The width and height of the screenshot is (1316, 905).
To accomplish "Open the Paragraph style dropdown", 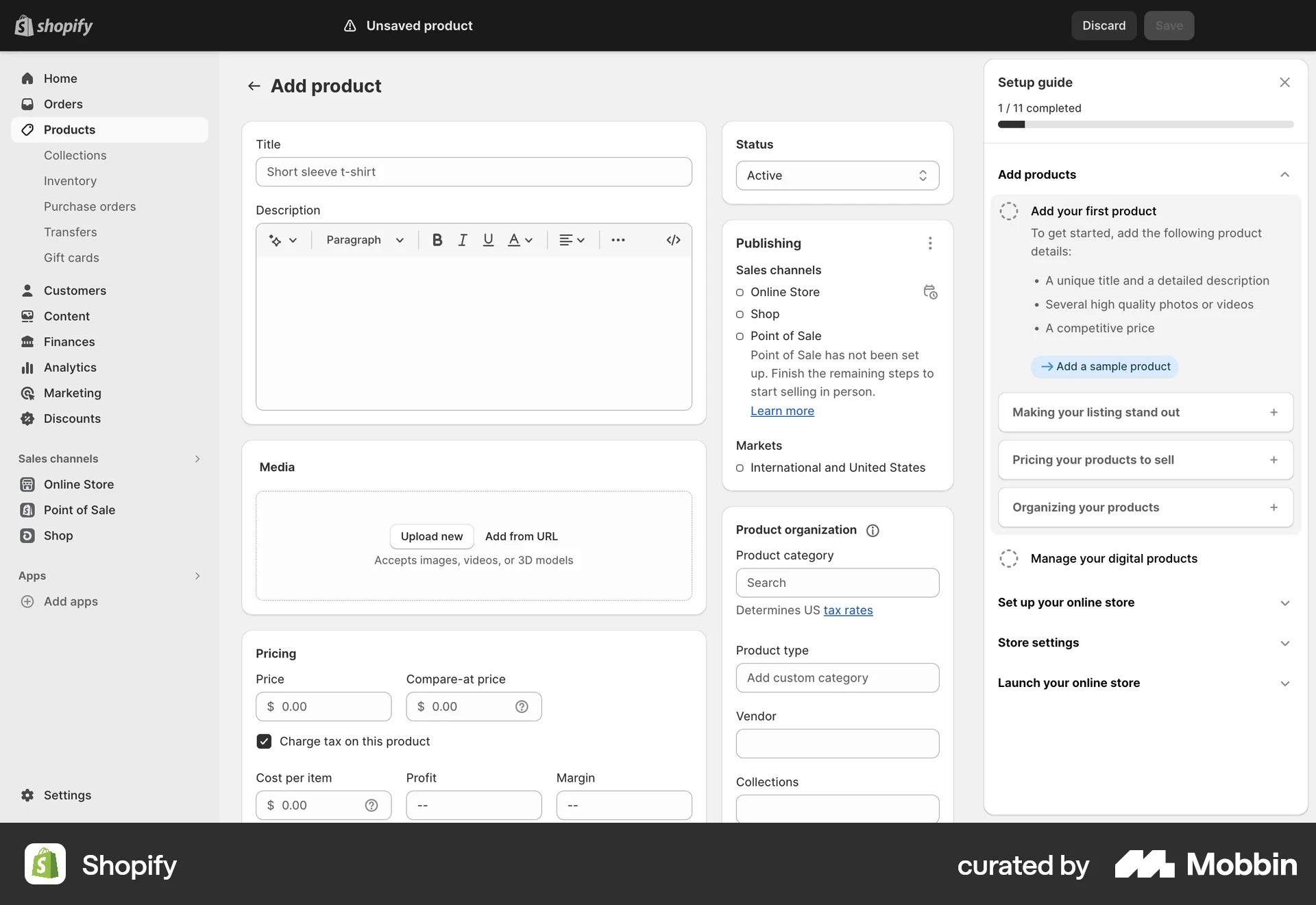I will 364,239.
